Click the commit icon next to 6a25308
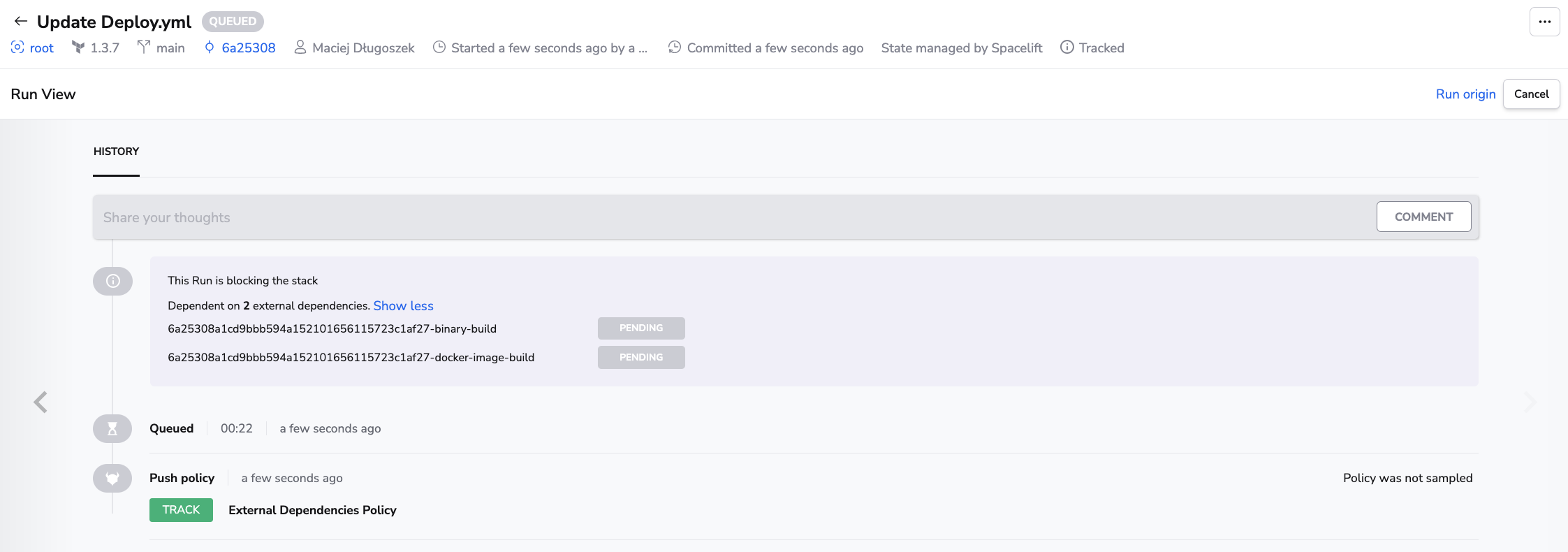Screen dimensions: 1568x552 click(209, 48)
